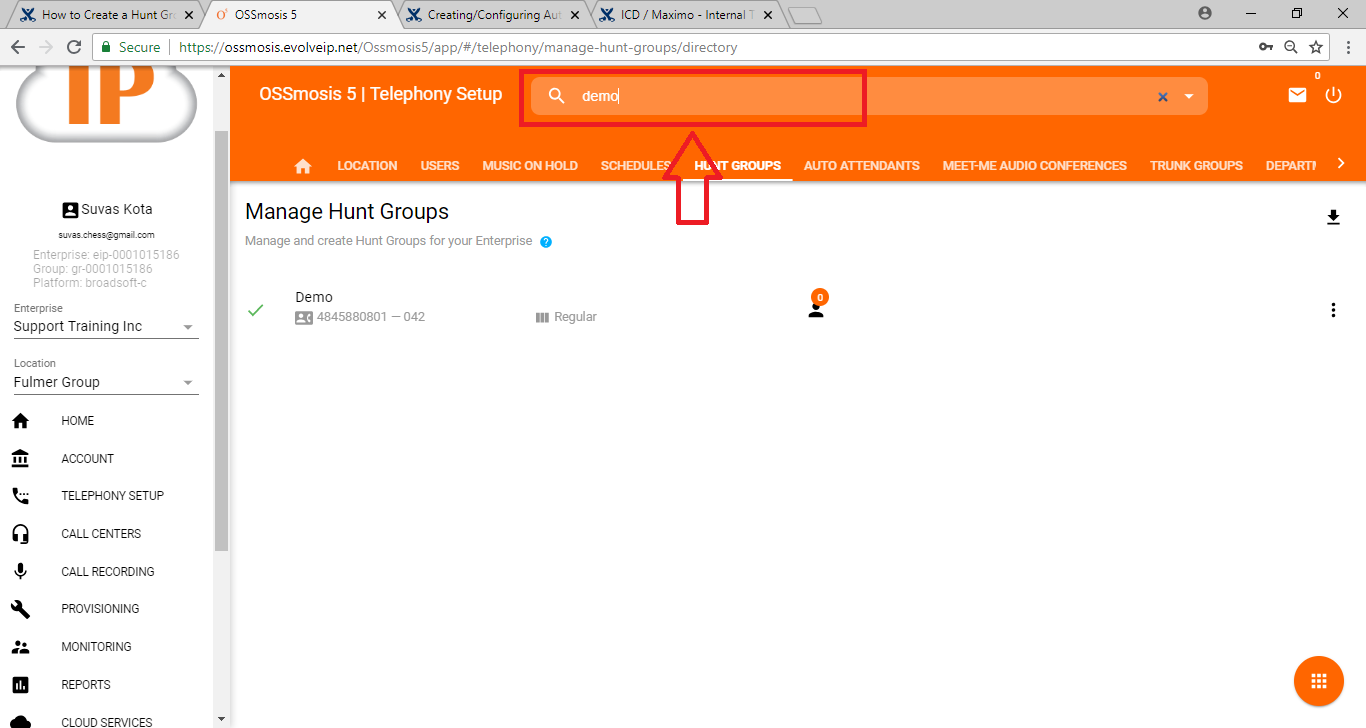Open Call Centers in the sidebar
This screenshot has width=1366, height=728.
click(100, 534)
